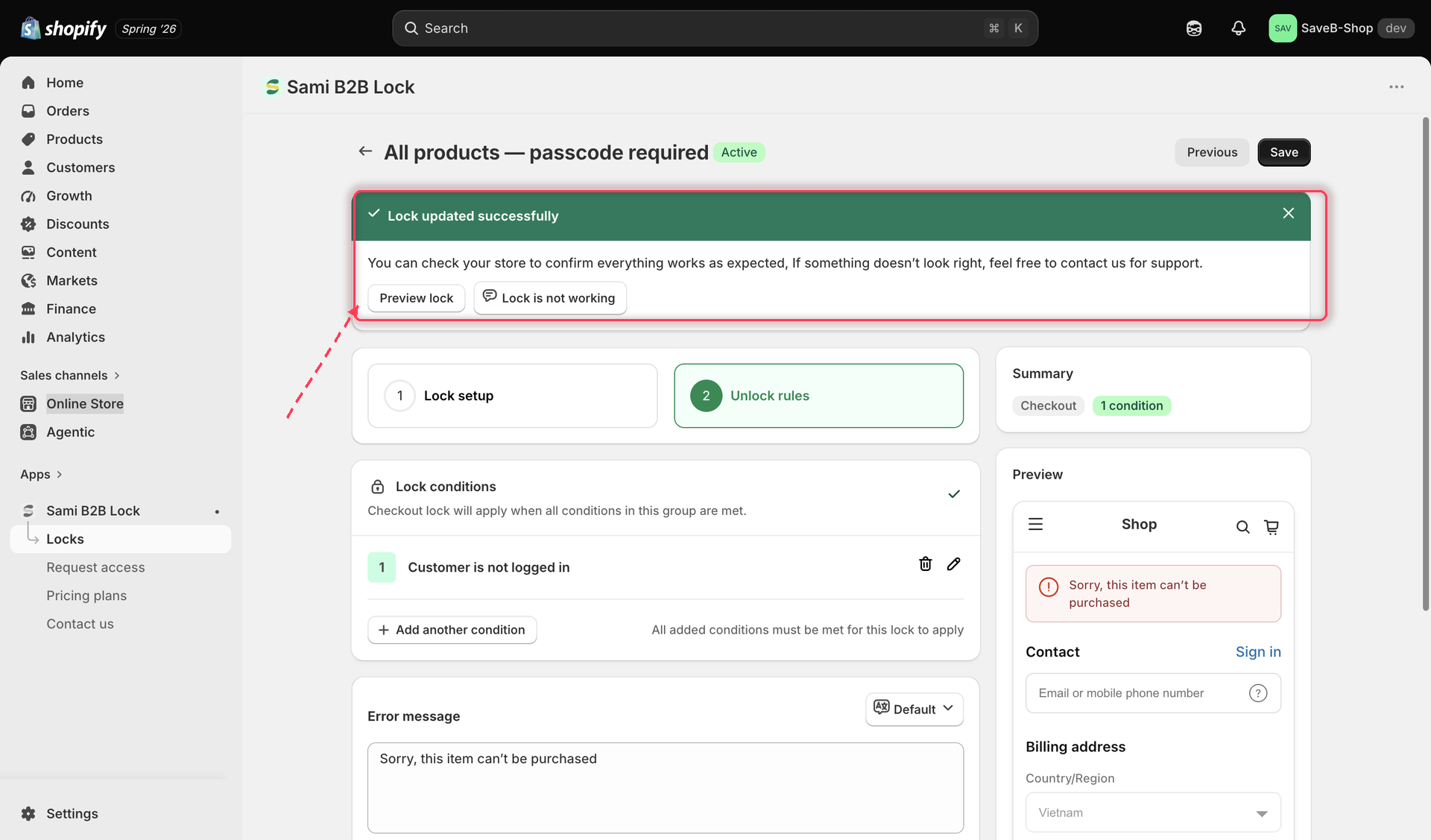Click the Preview lock button

(x=416, y=298)
